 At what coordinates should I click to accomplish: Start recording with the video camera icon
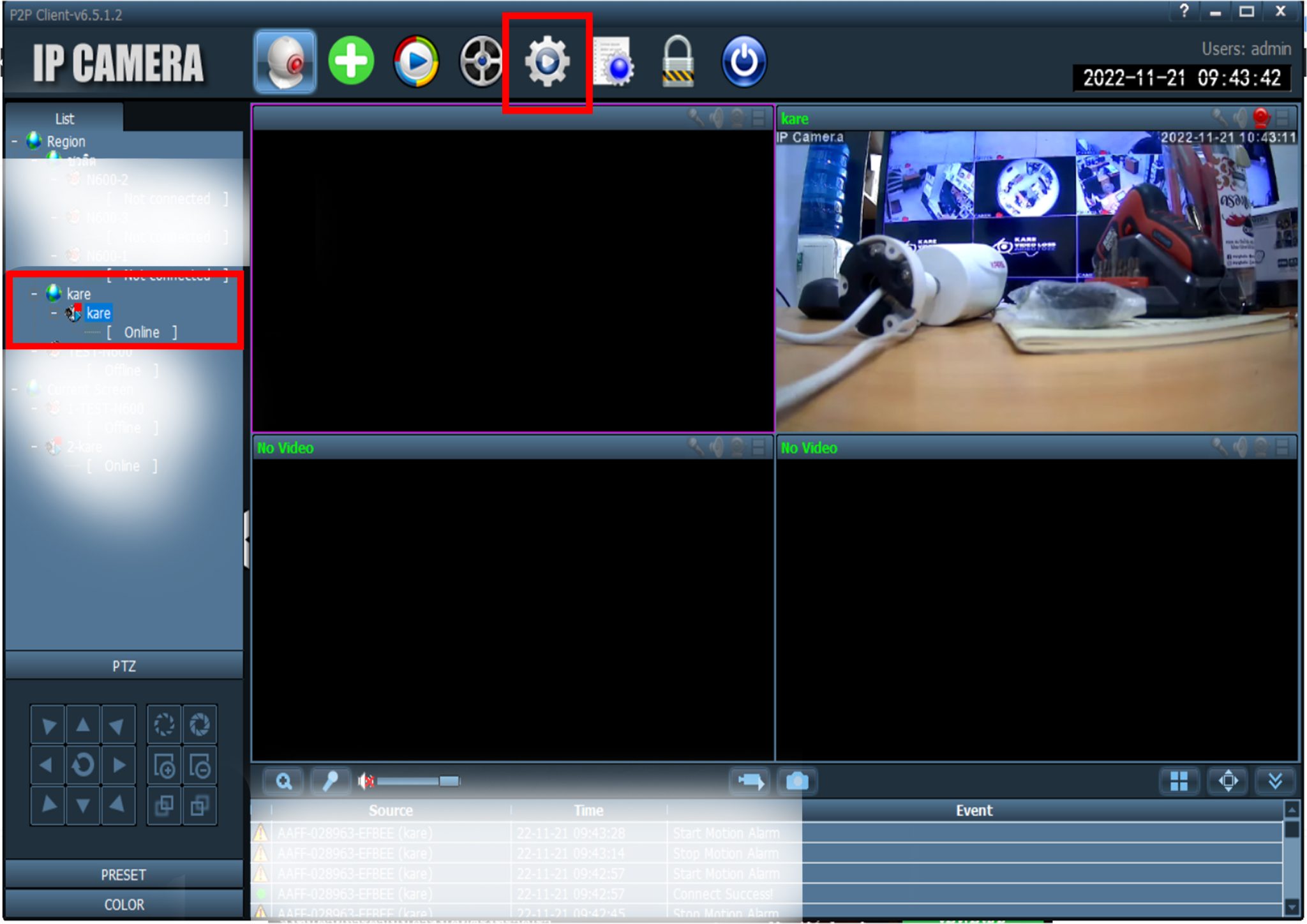click(750, 780)
